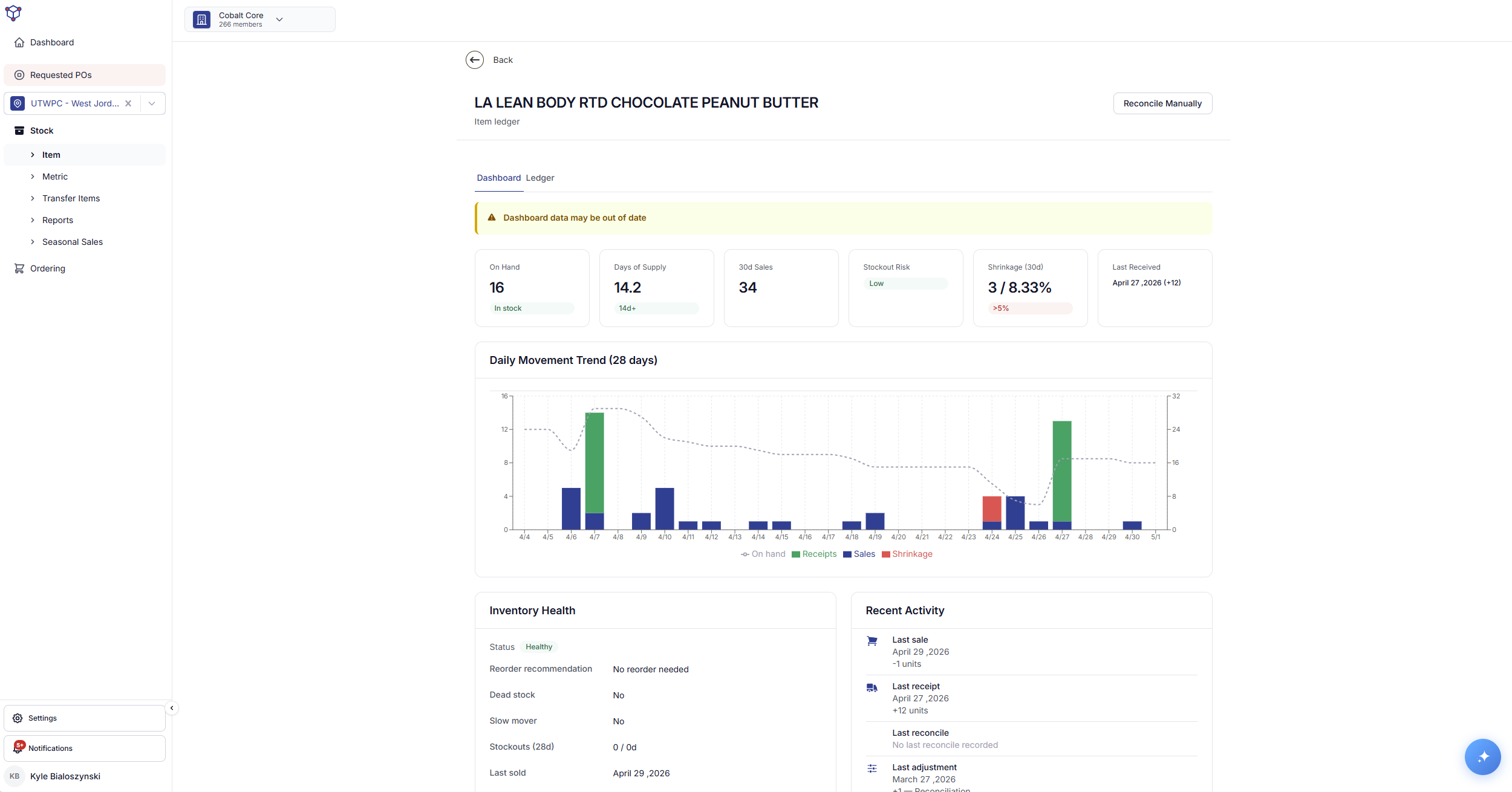This screenshot has width=1512, height=792.
Task: Click the app logo icon
Action: click(x=13, y=13)
